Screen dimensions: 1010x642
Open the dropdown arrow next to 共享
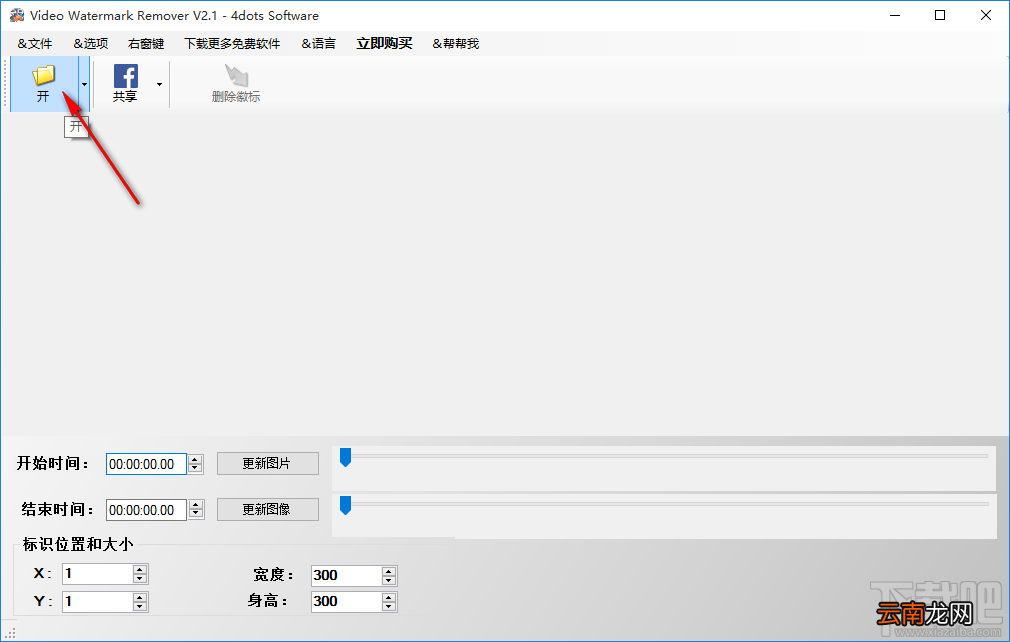point(159,84)
